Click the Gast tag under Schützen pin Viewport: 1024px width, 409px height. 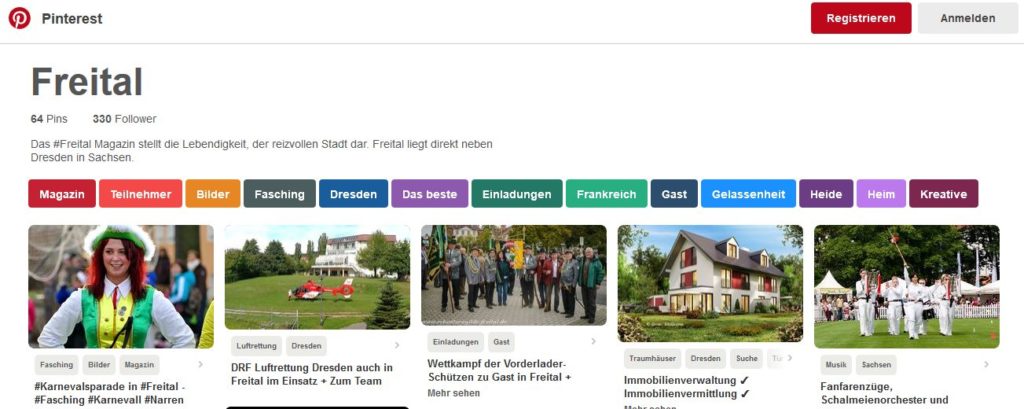click(x=502, y=342)
